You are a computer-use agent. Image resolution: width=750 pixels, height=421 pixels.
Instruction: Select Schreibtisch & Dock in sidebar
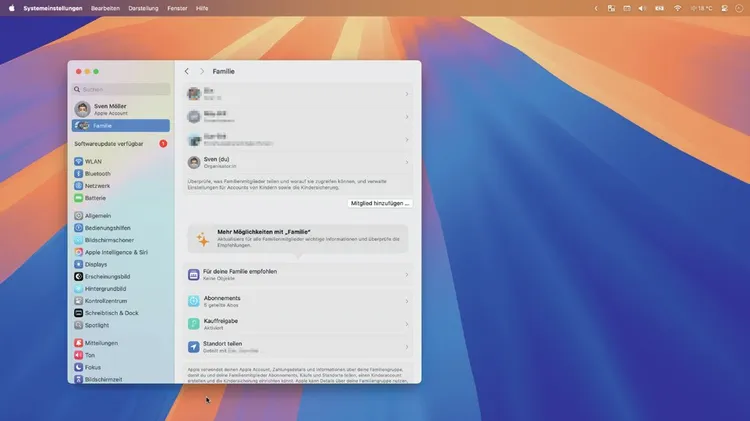click(121, 313)
